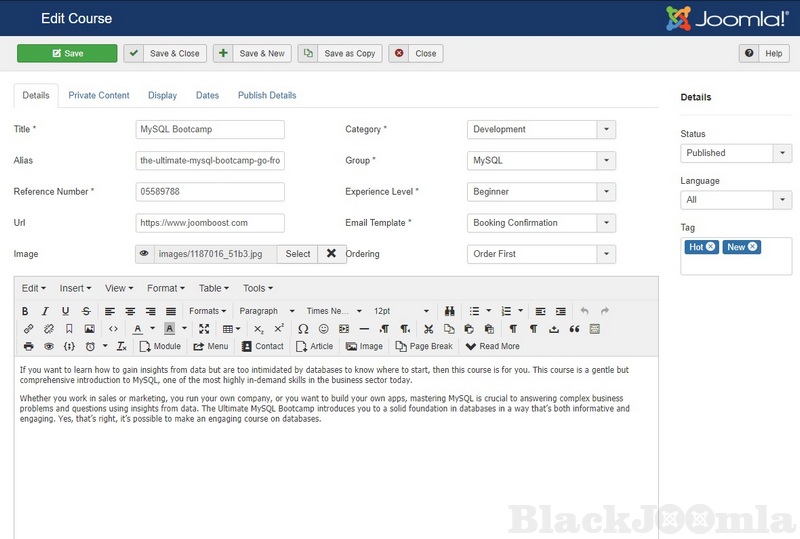The width and height of the screenshot is (800, 539).
Task: Open the special character omega tool
Action: (303, 329)
